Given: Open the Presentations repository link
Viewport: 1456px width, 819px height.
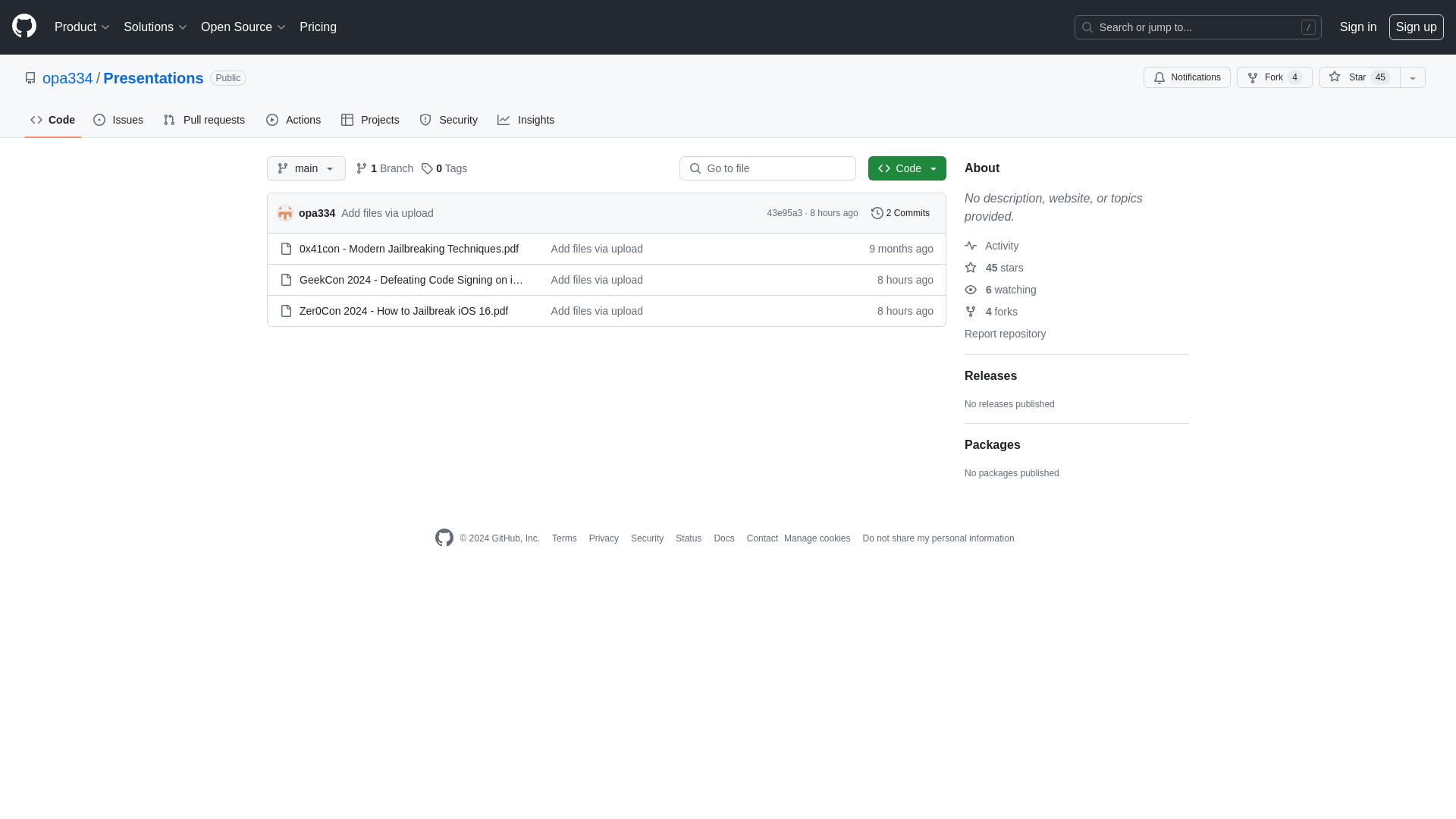Looking at the screenshot, I should tap(153, 78).
